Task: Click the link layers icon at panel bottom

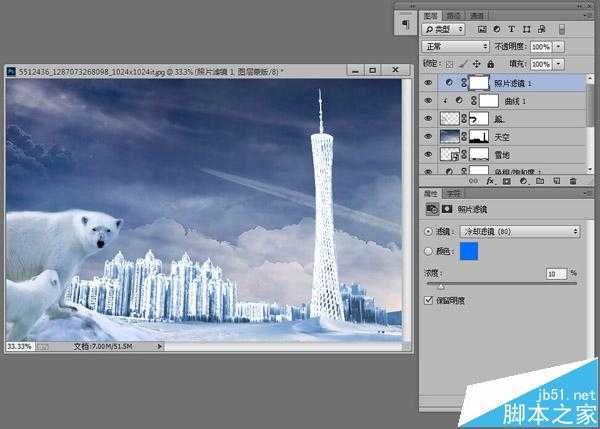Action: [473, 181]
